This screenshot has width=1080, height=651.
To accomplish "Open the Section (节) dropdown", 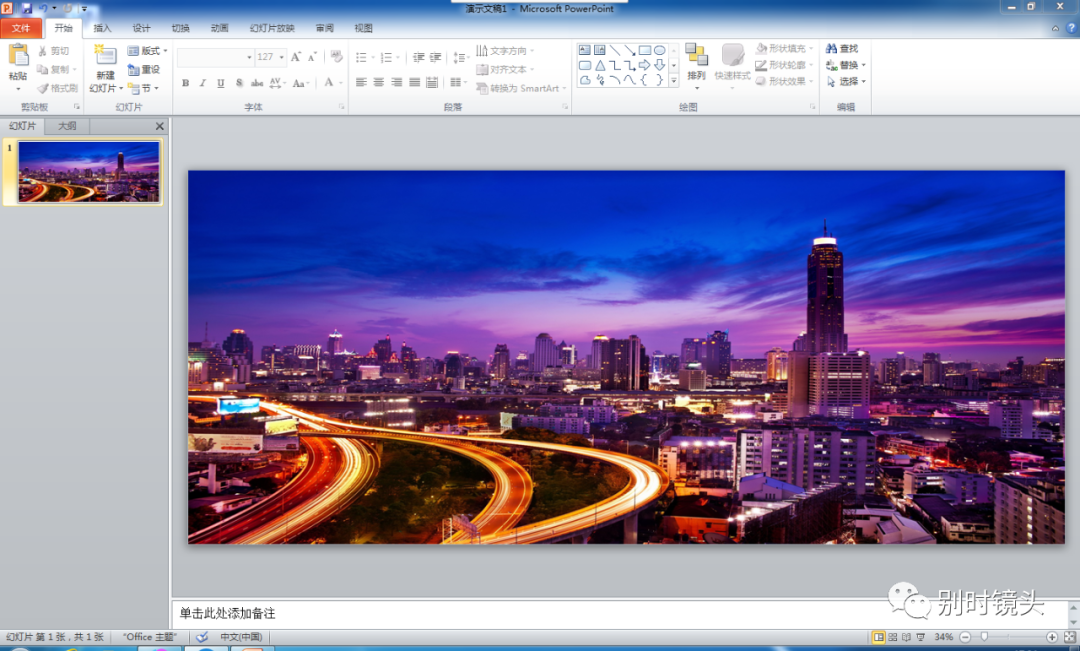I will pos(143,88).
